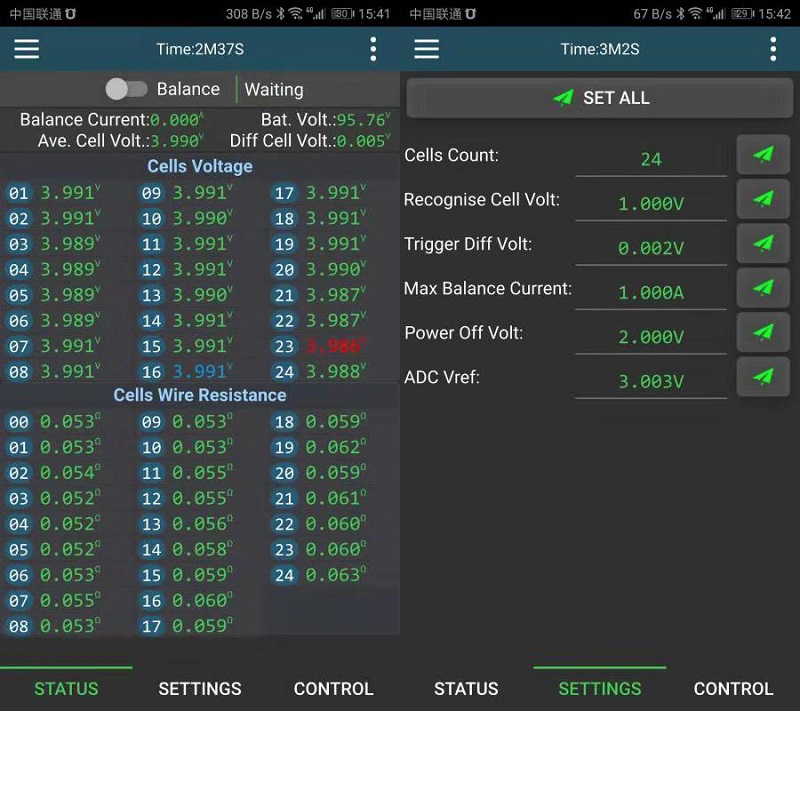The image size is (800, 800).
Task: Tap the Waiting status label
Action: 274,90
